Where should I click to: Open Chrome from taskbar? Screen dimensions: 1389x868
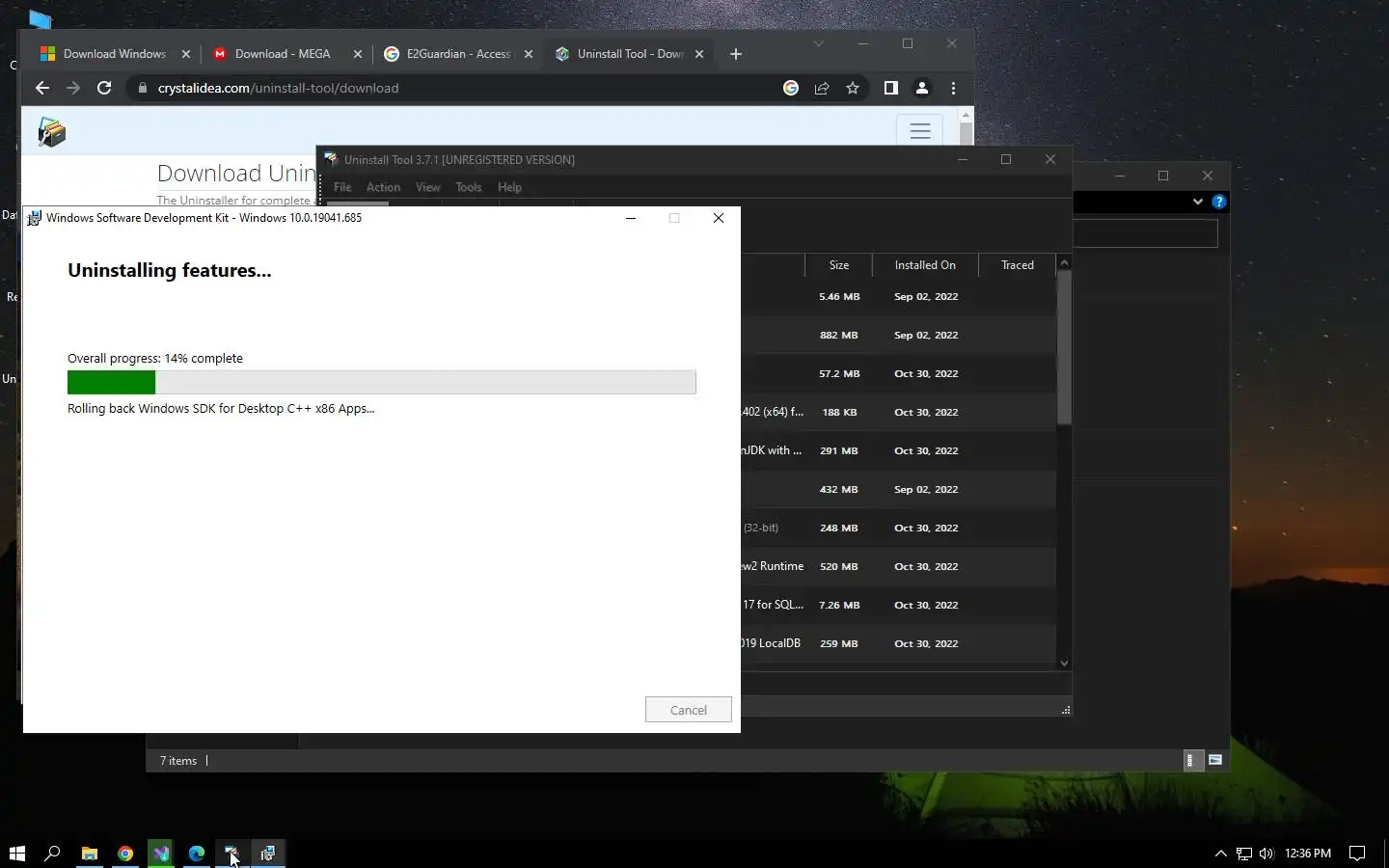coord(125,853)
